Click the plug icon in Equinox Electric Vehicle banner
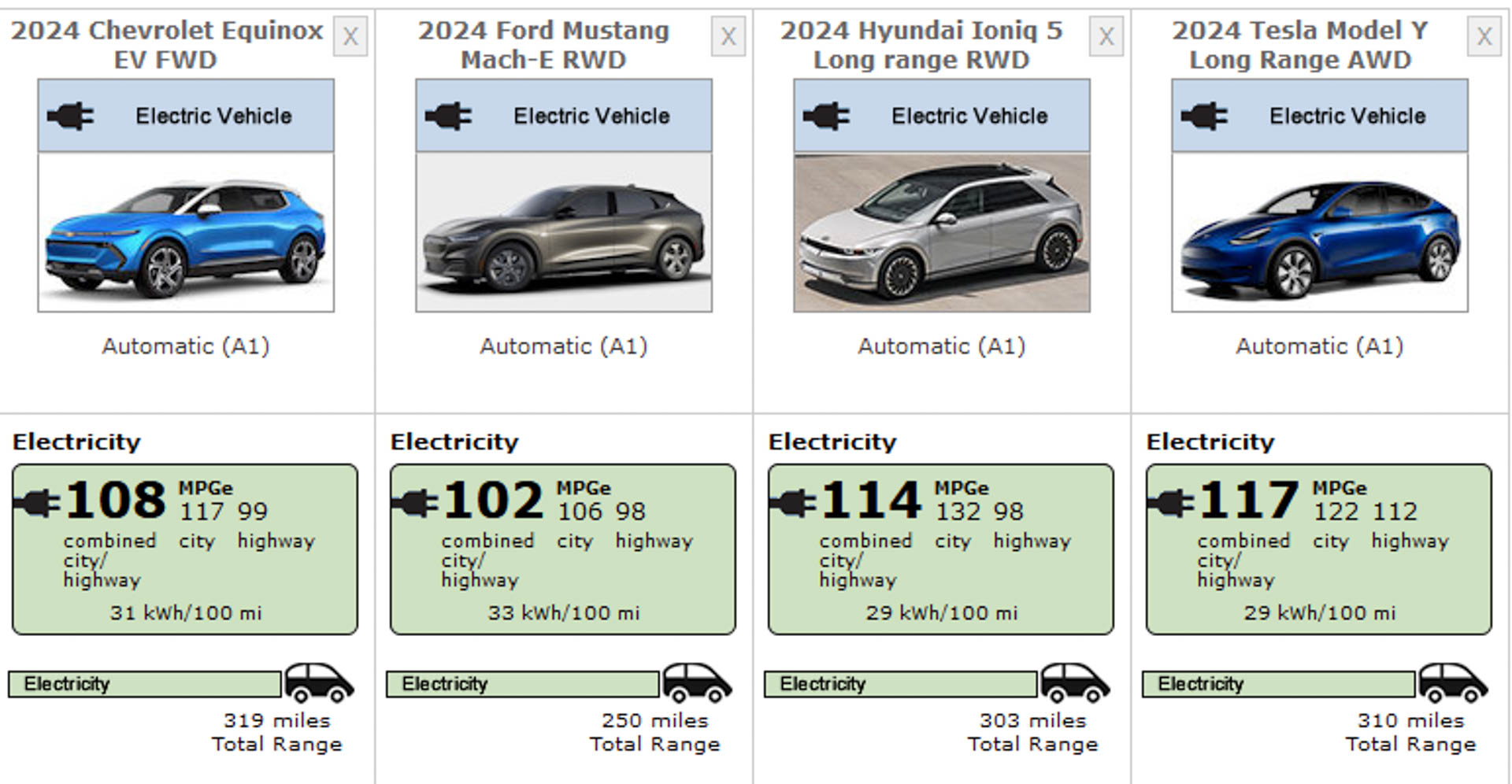The height and width of the screenshot is (784, 1512). coord(70,116)
